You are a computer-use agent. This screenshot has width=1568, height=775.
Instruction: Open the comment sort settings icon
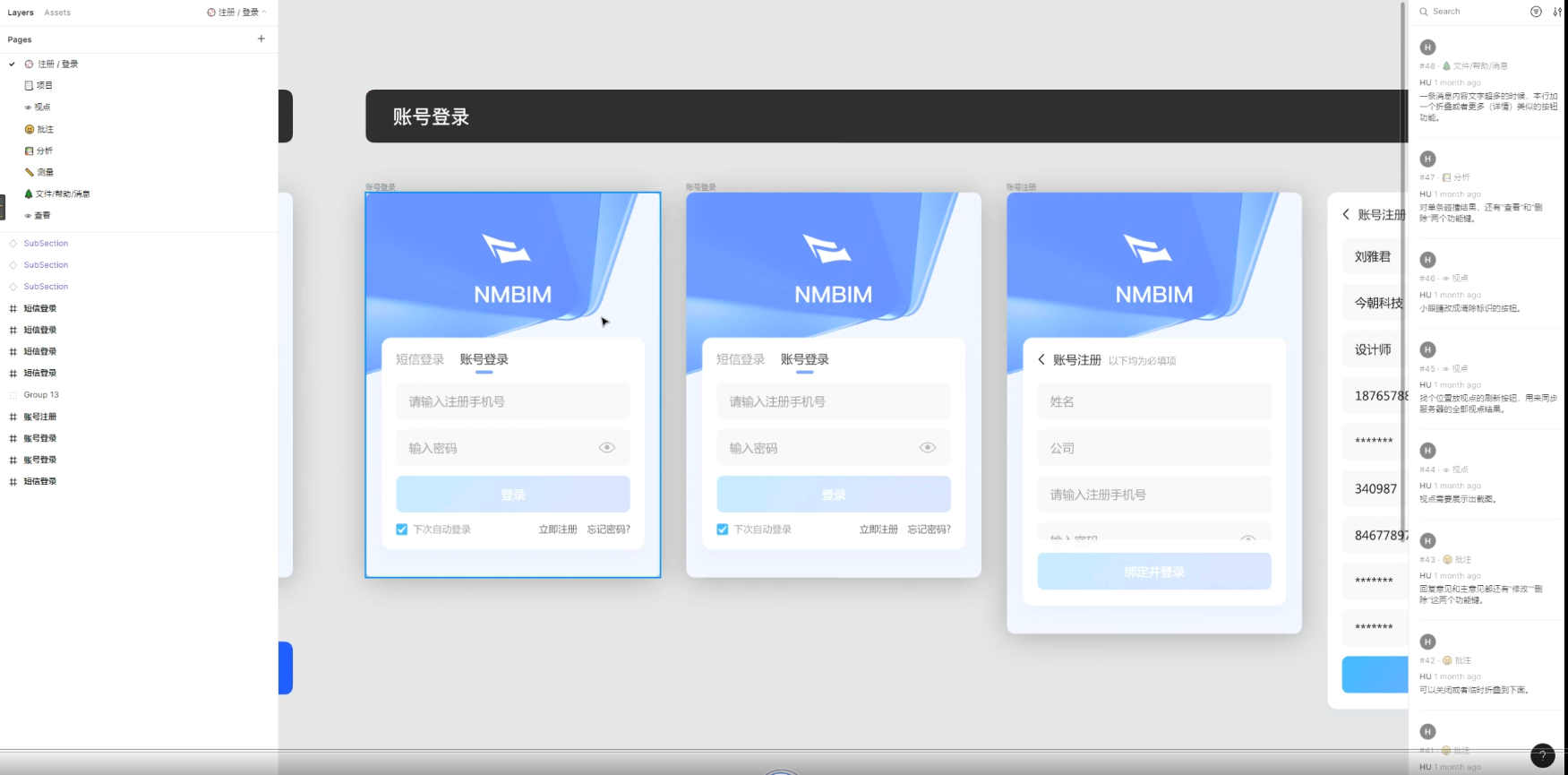(1557, 12)
